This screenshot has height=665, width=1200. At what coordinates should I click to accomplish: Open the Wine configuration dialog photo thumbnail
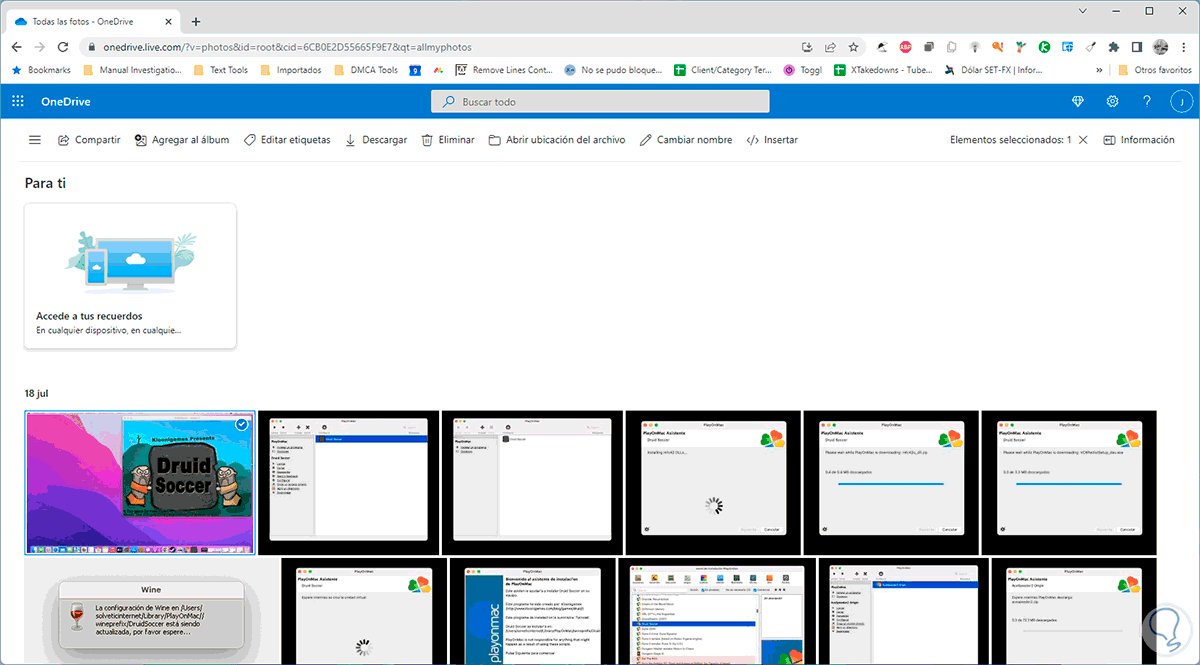[x=150, y=611]
